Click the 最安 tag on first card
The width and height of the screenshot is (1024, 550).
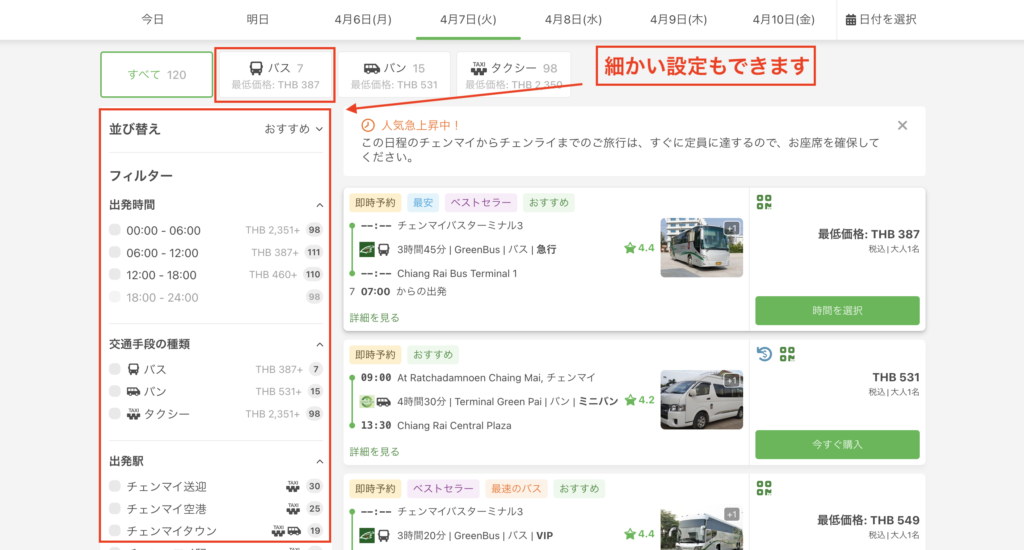coord(423,202)
